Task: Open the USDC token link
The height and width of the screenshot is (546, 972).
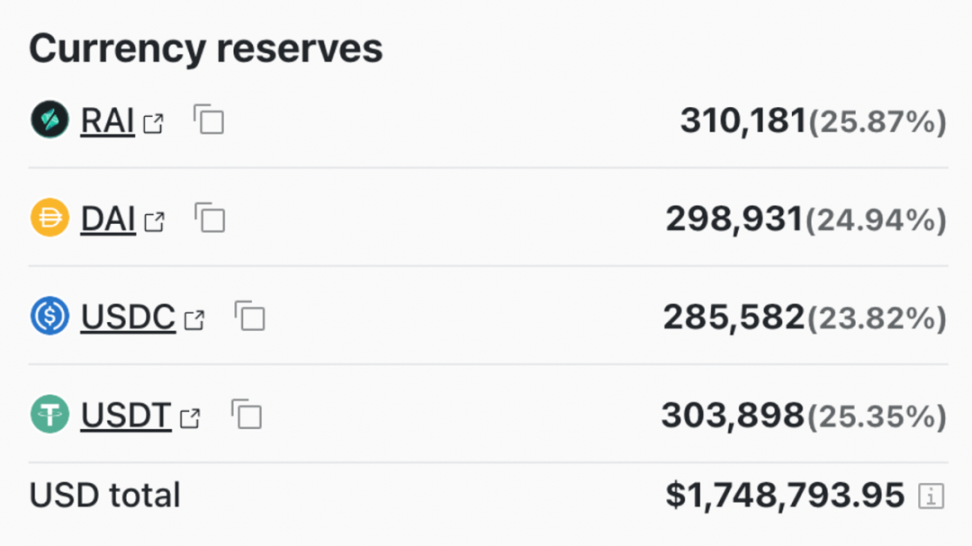Action: 128,317
